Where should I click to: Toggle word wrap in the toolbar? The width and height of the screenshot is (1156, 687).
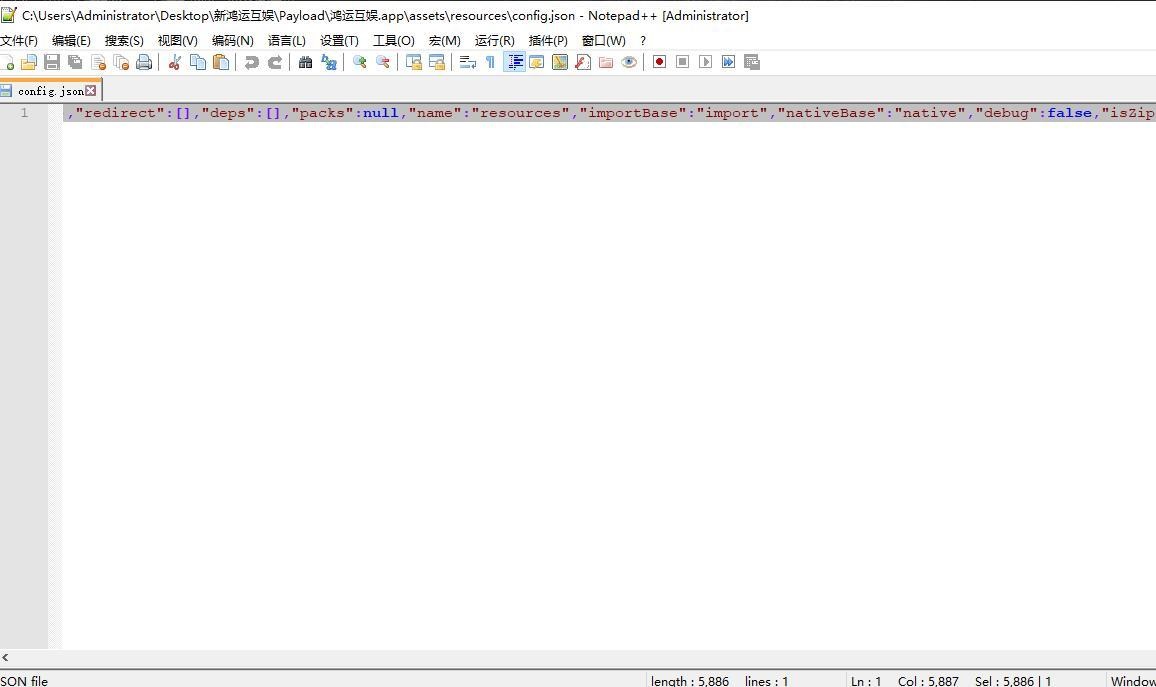pos(467,62)
